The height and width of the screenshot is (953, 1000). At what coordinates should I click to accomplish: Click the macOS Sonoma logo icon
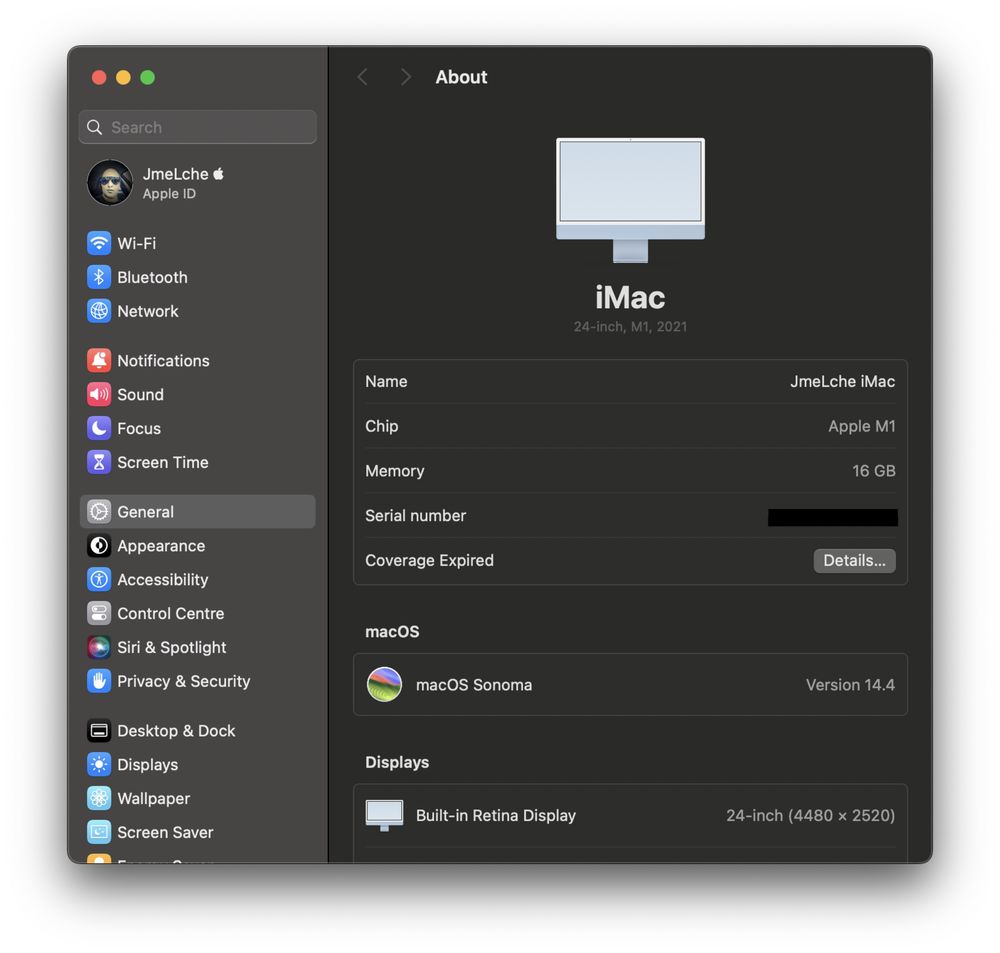tap(385, 684)
